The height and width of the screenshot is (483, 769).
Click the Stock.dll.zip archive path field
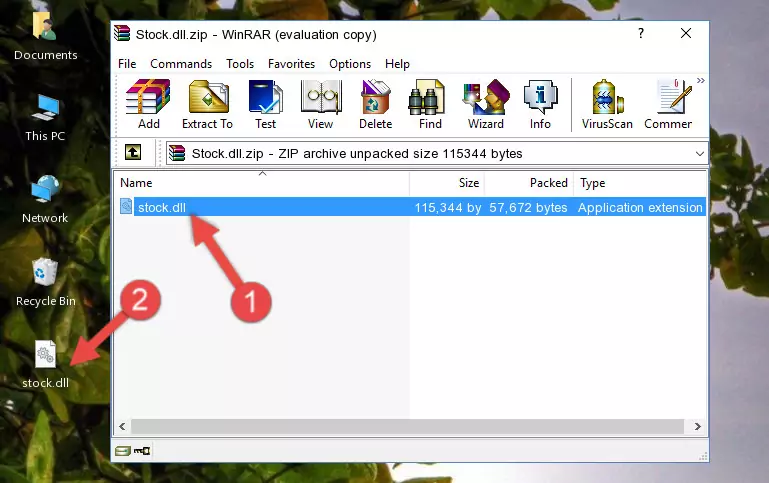pyautogui.click(x=437, y=153)
